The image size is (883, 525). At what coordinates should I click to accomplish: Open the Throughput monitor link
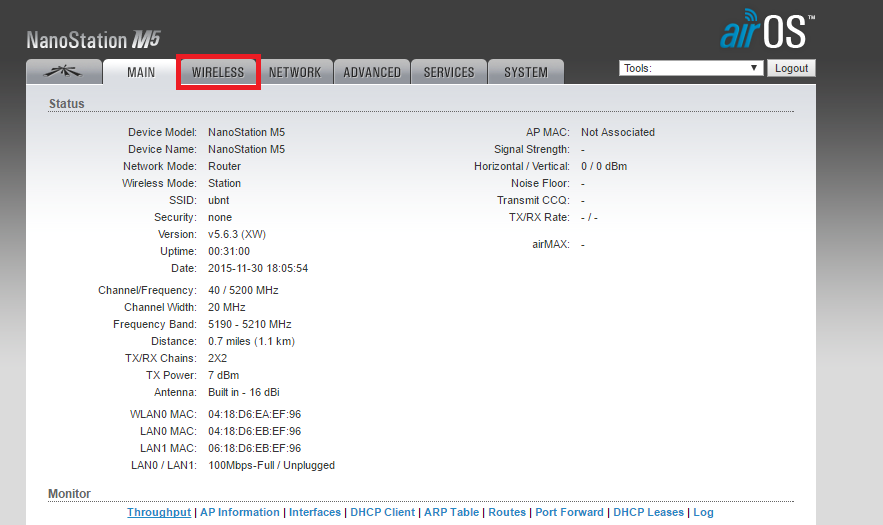click(159, 512)
